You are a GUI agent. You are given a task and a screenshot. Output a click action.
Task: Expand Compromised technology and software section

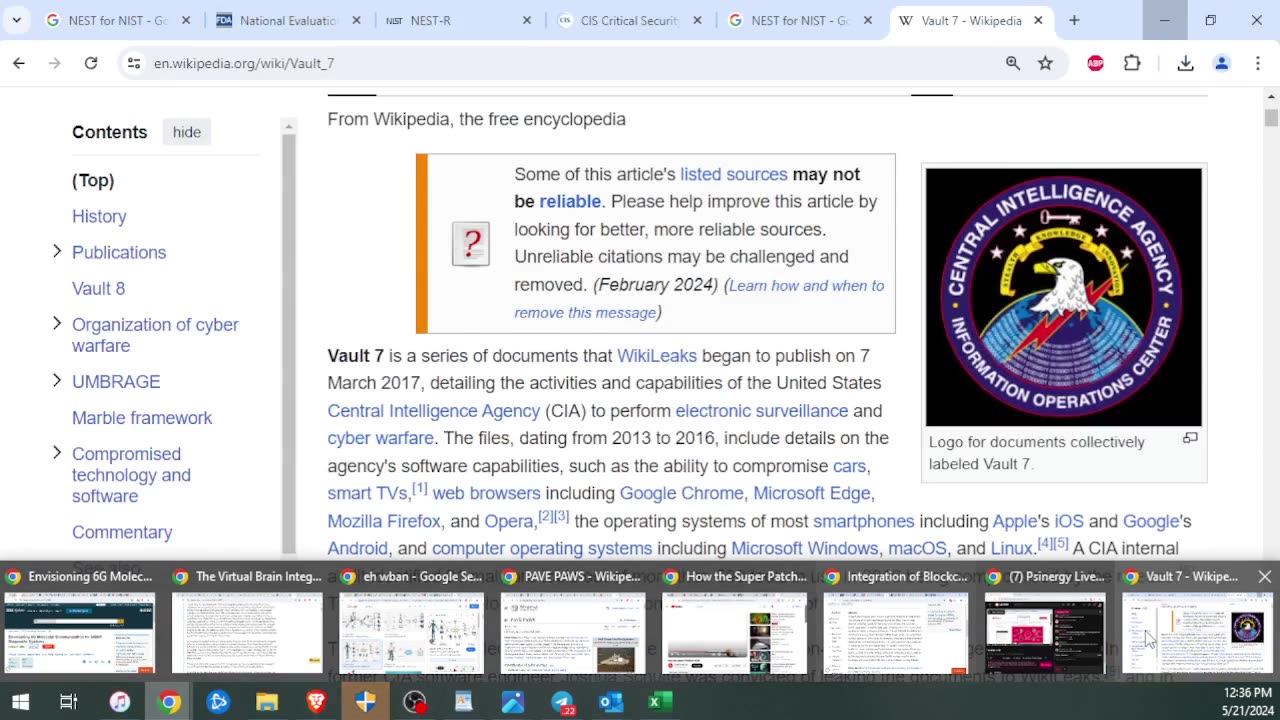point(57,452)
